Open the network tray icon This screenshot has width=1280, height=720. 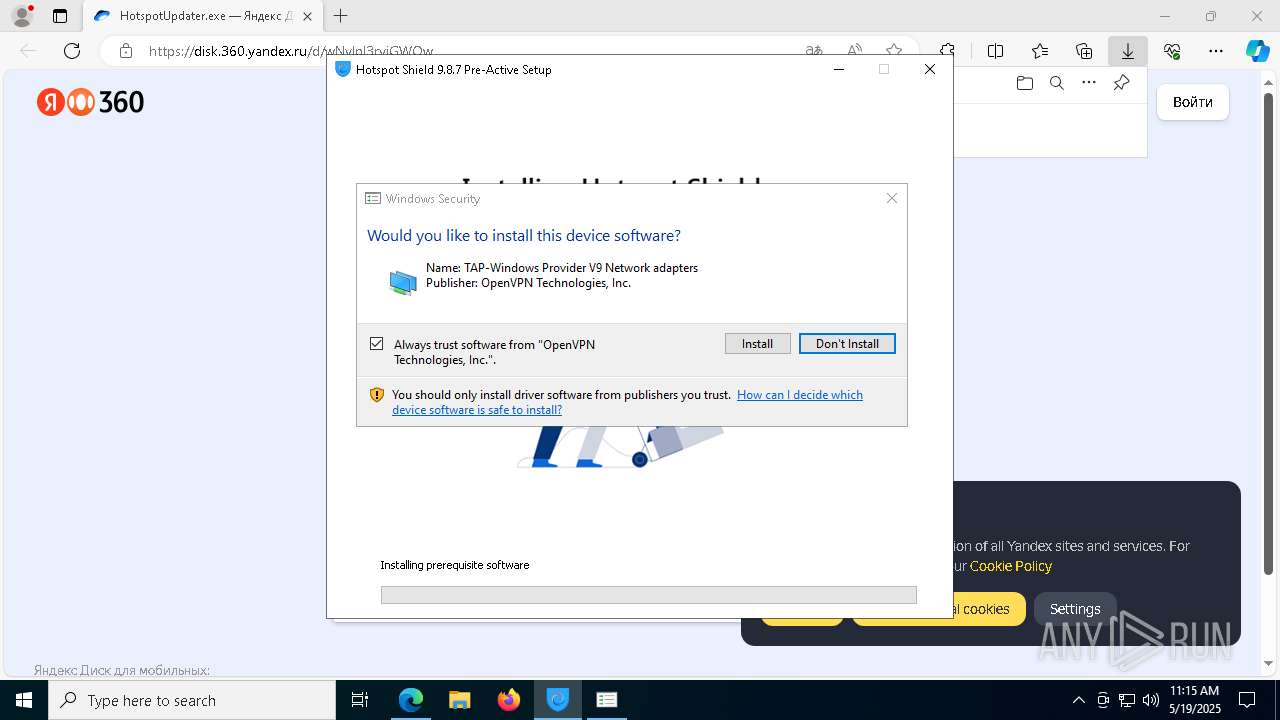pos(1127,700)
